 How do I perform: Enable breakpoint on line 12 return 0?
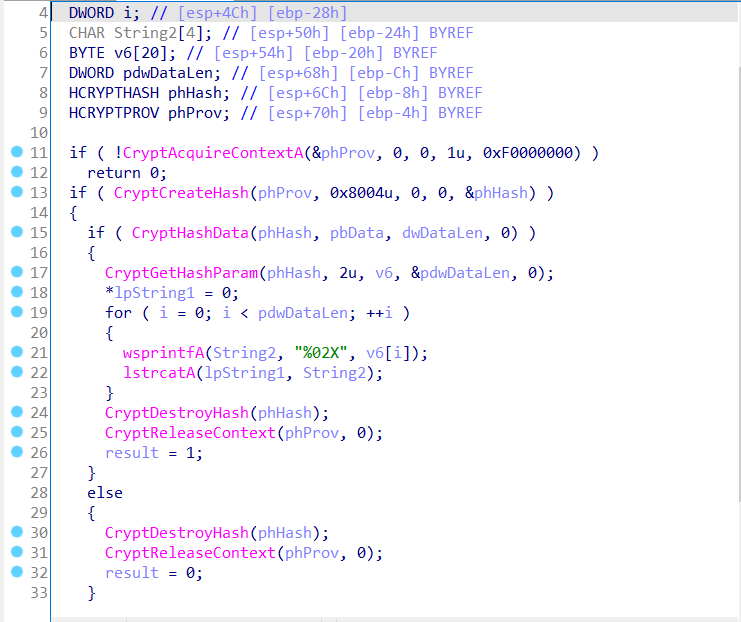[16, 172]
